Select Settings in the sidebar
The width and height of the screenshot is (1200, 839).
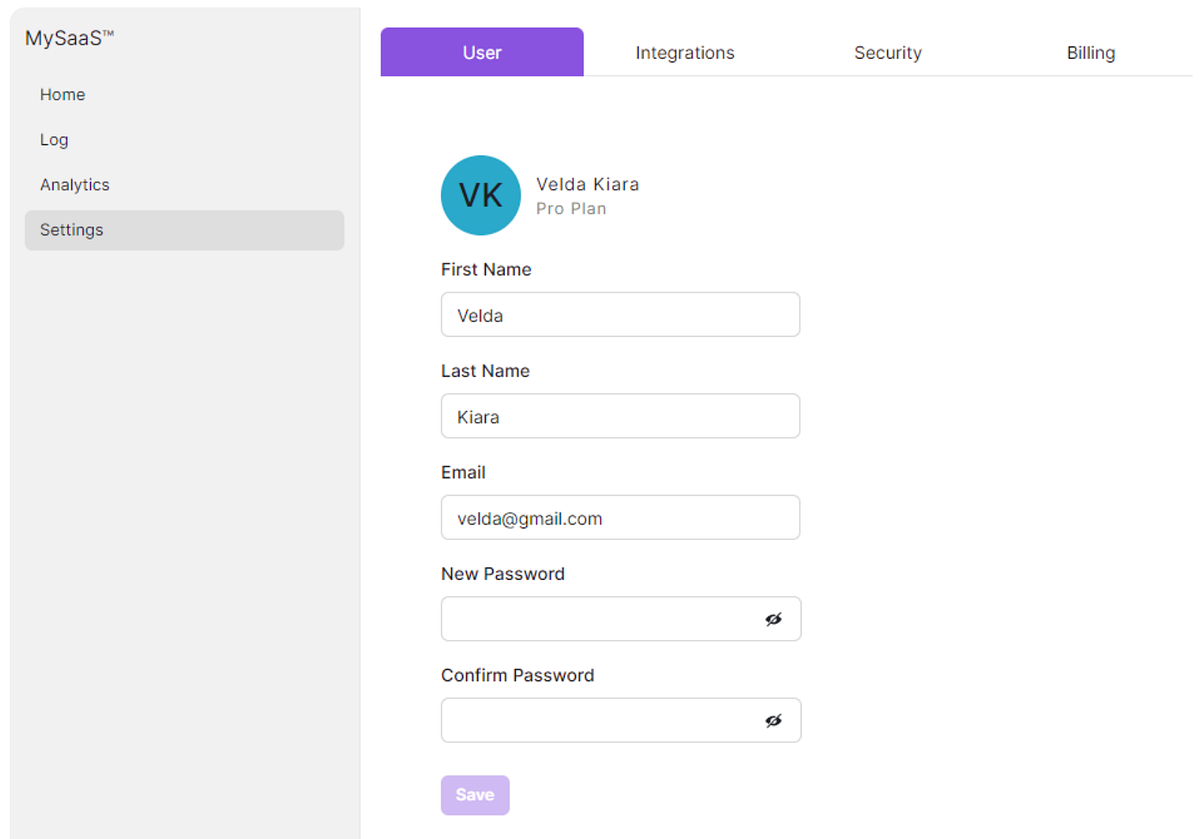[71, 230]
